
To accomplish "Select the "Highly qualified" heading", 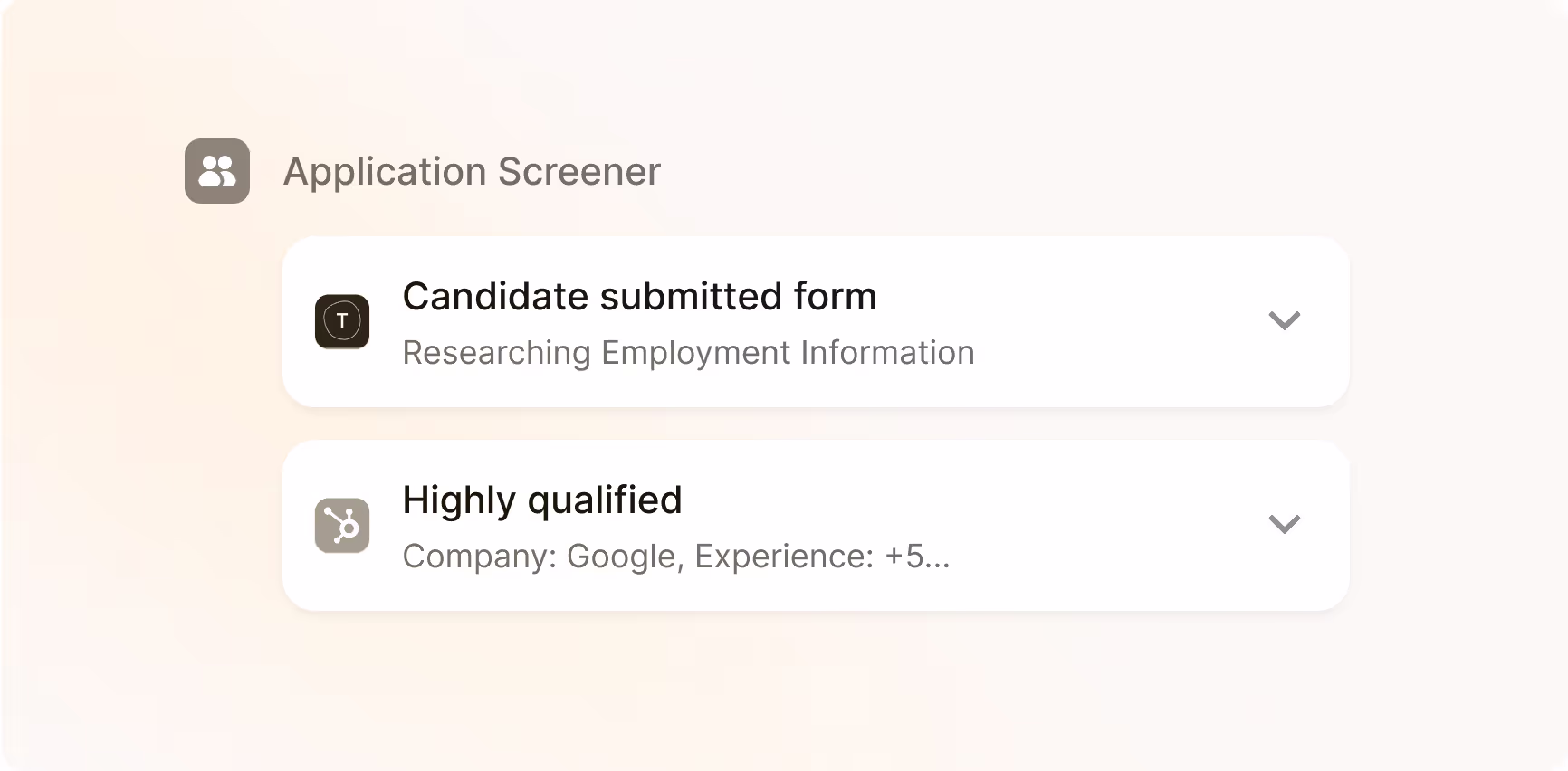I will pyautogui.click(x=541, y=500).
